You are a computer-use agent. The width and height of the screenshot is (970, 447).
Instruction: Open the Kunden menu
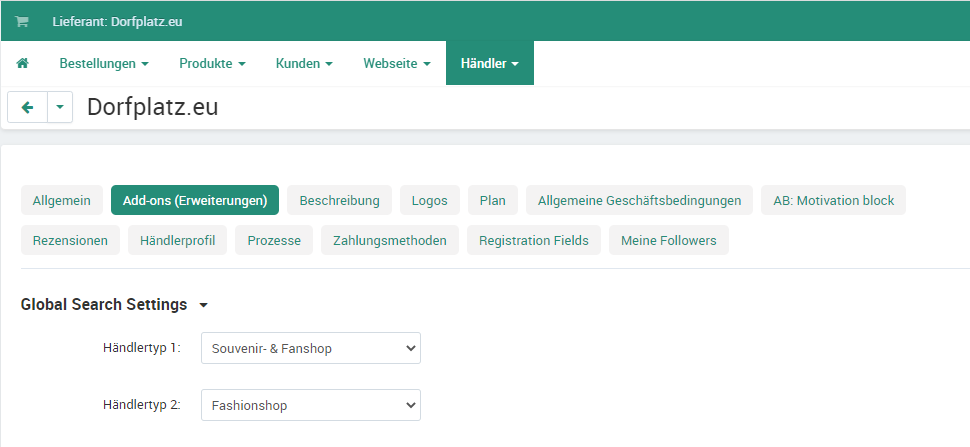click(x=304, y=64)
